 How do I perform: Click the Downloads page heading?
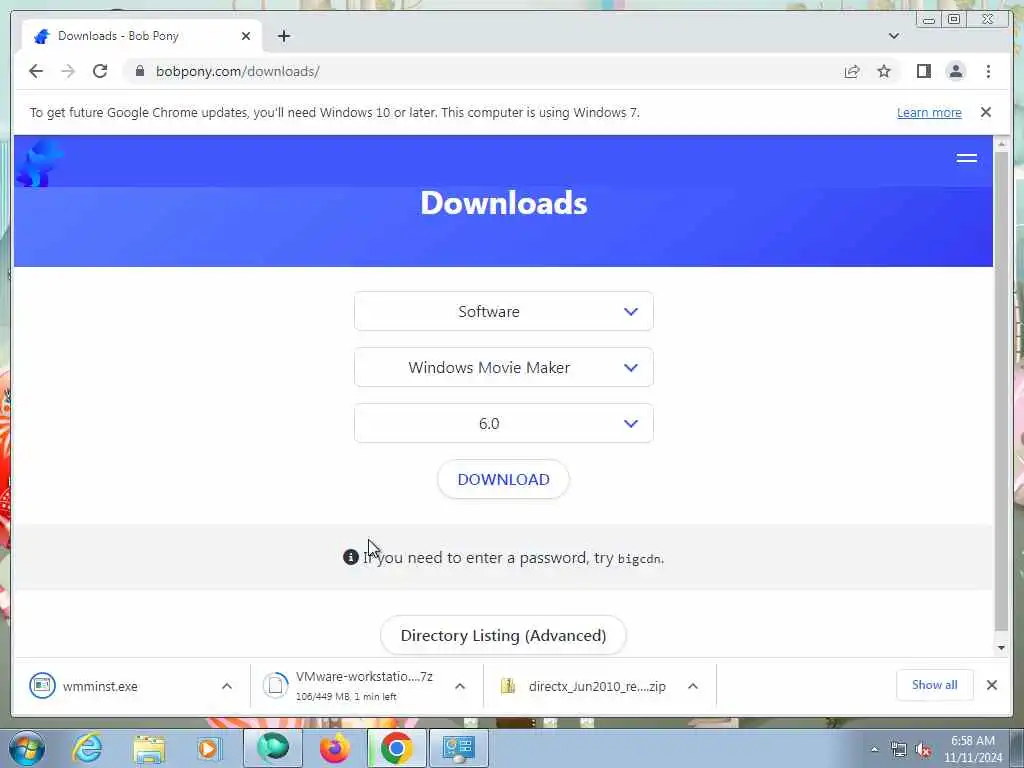tap(504, 203)
